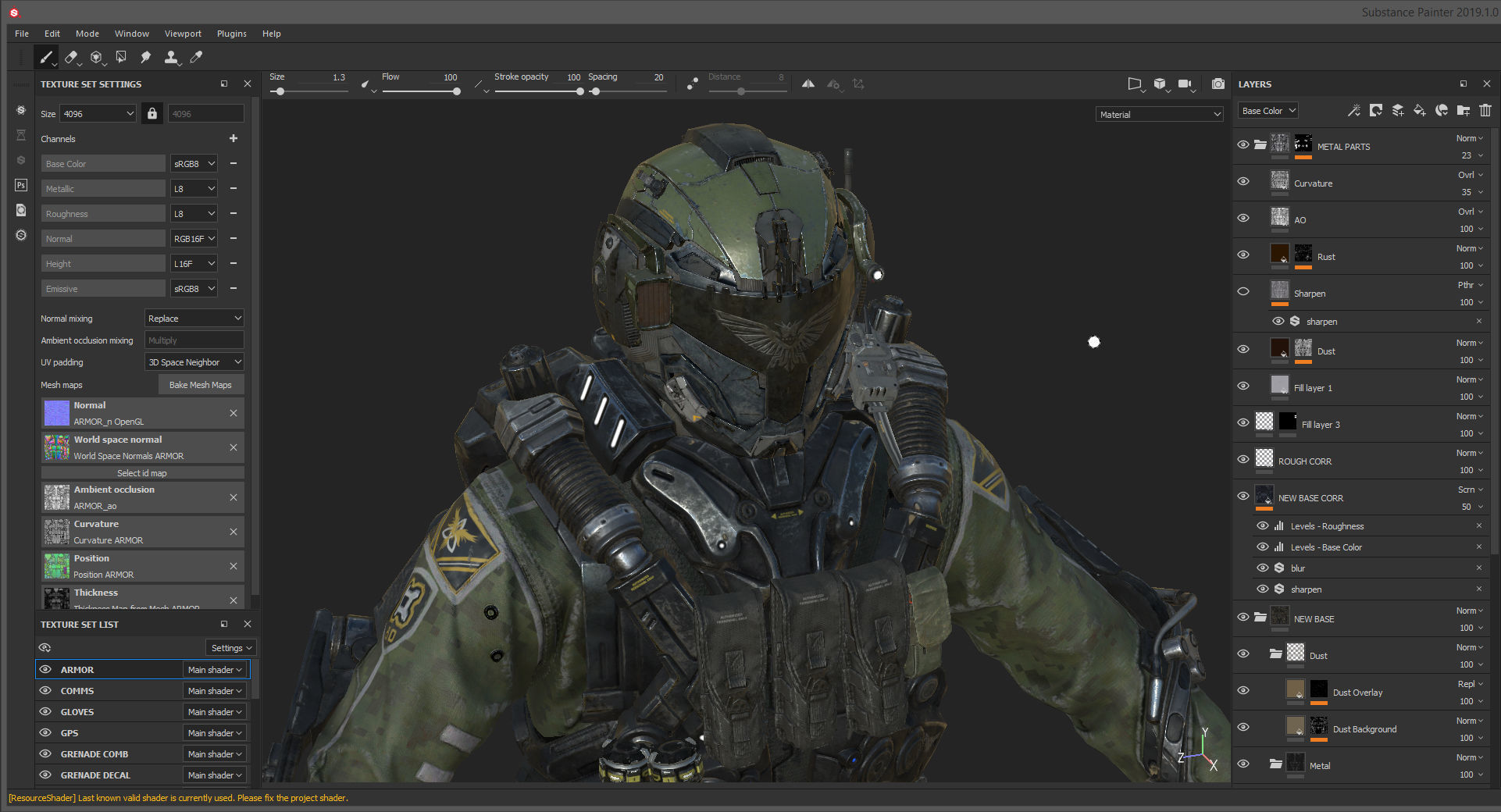Open the Material viewport mode dropdown
The width and height of the screenshot is (1501, 812).
[1160, 115]
